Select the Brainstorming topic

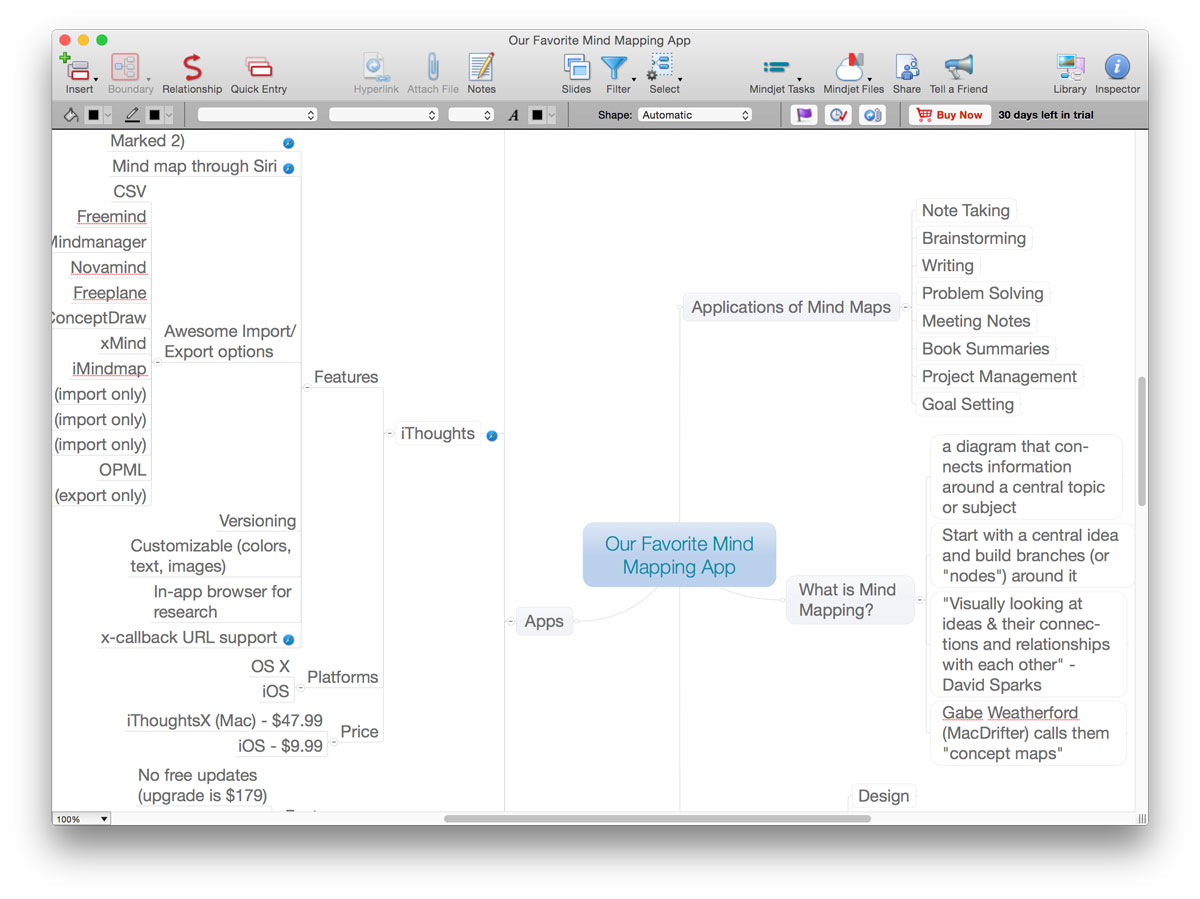point(974,238)
